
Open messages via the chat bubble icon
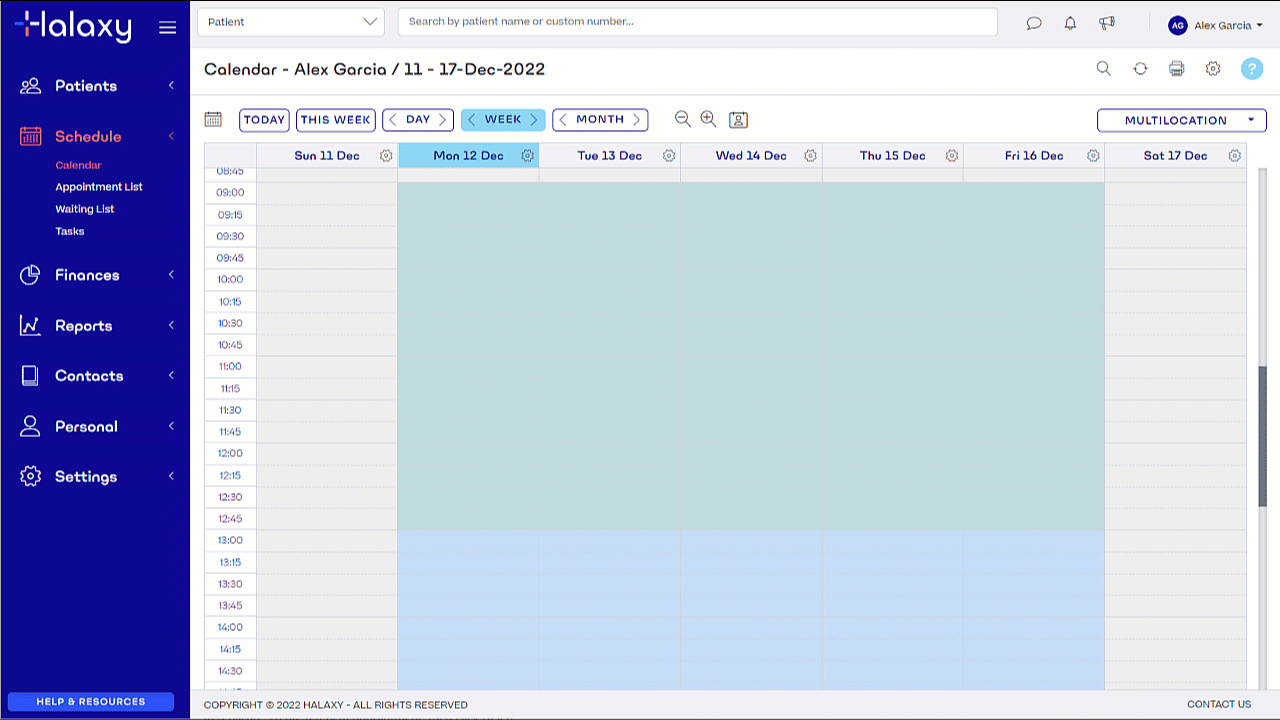tap(1034, 23)
